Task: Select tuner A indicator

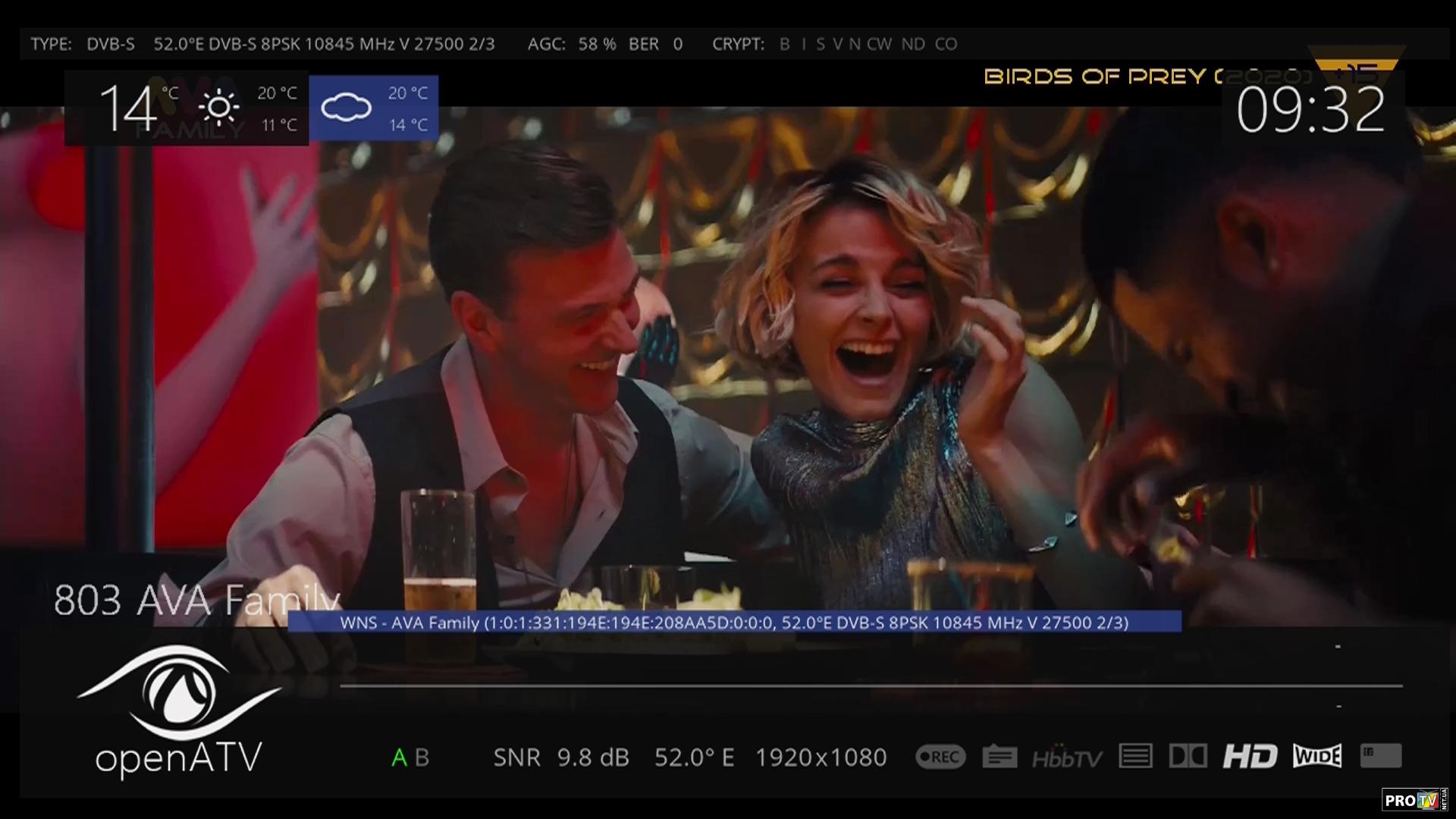Action: (x=399, y=758)
